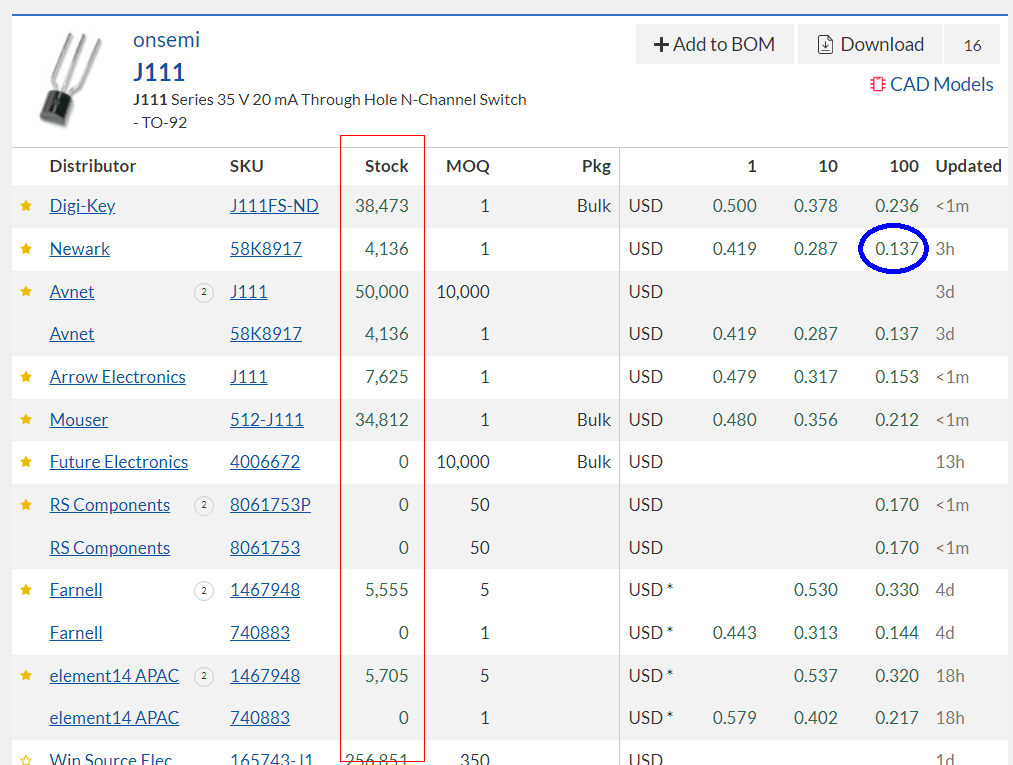Click RS Components SKU 8061753
Image resolution: width=1013 pixels, height=765 pixels.
265,547
